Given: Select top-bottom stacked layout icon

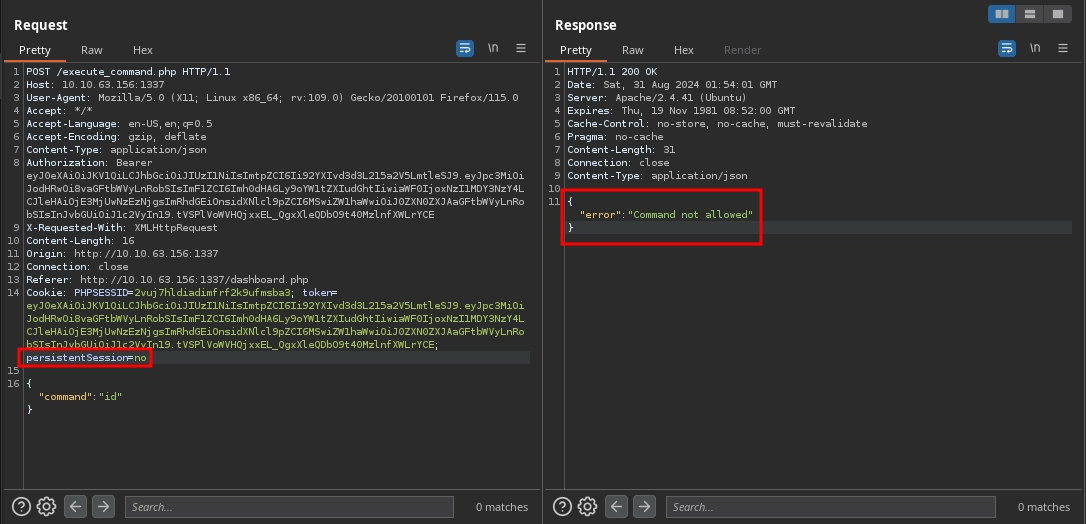Looking at the screenshot, I should pyautogui.click(x=1029, y=14).
